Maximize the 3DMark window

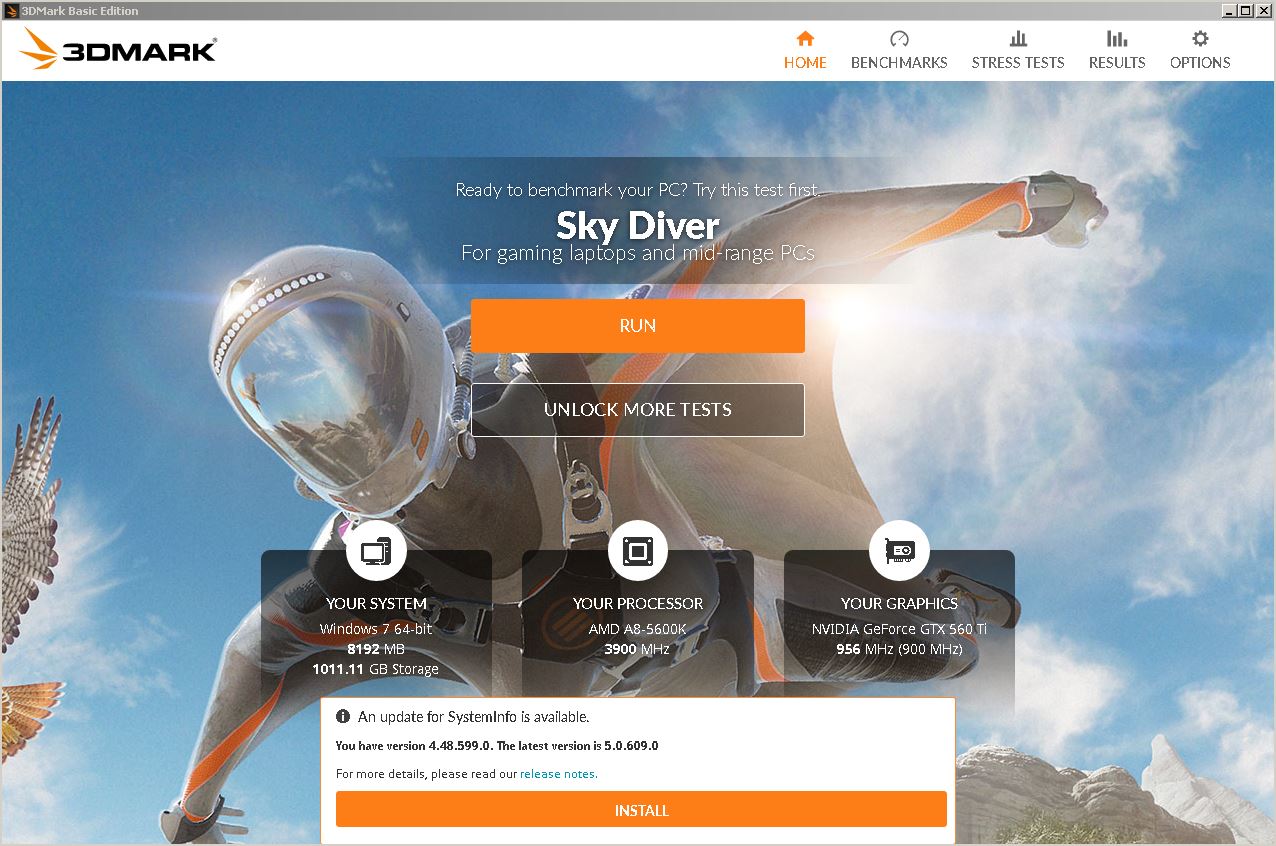1245,10
